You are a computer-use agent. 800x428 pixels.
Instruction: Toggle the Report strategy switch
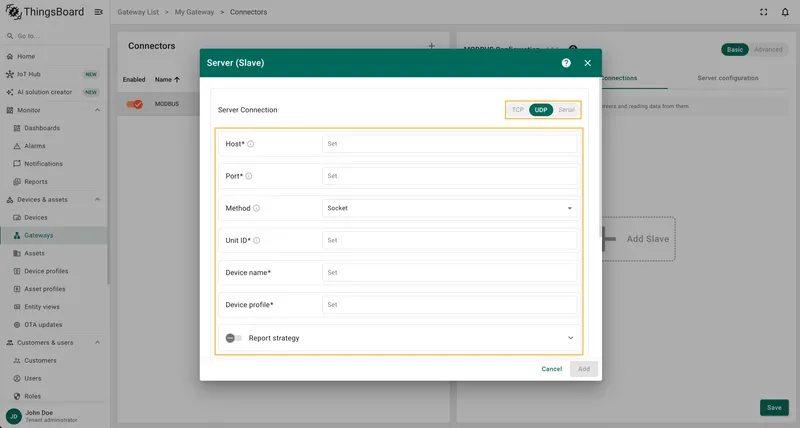point(233,338)
